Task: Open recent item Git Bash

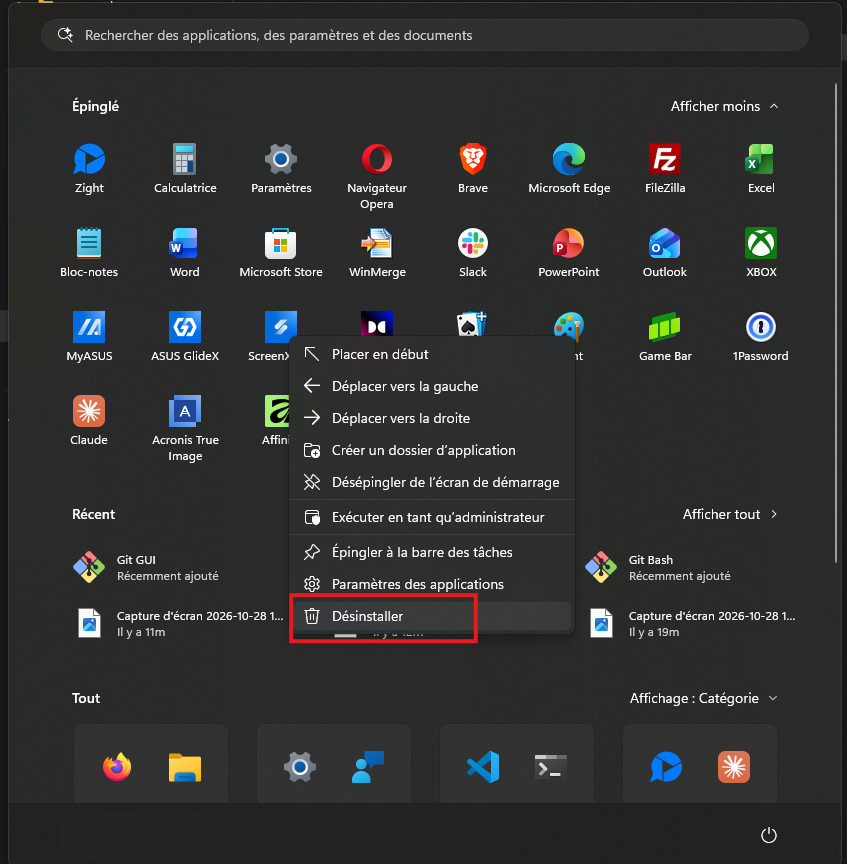Action: 658,568
